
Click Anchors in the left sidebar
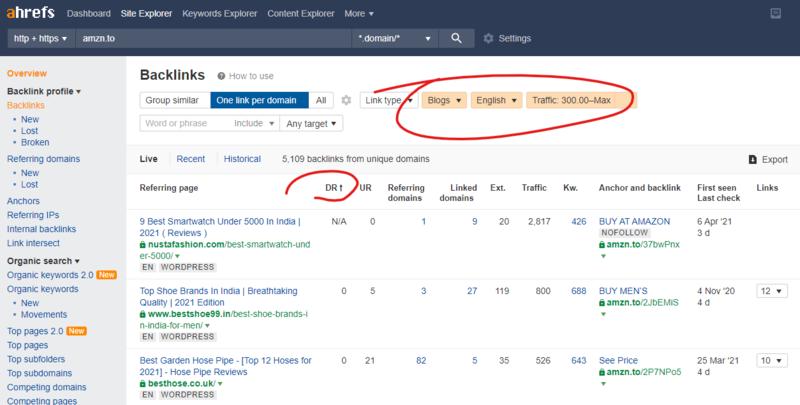pos(24,199)
